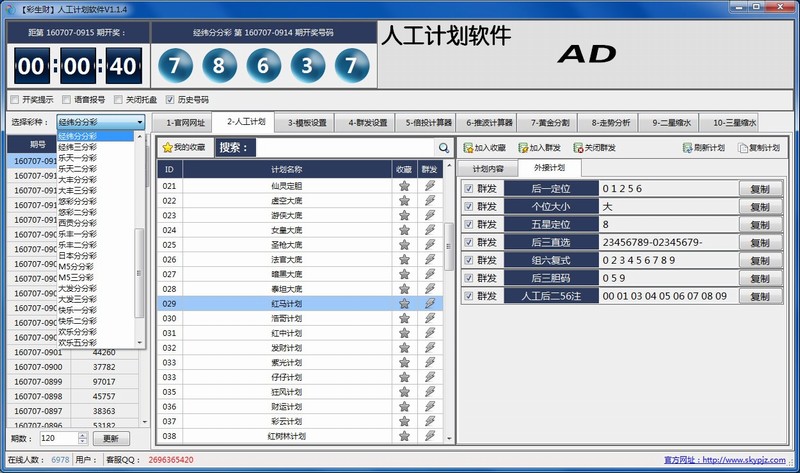Toggle the 语音报号 checkbox
This screenshot has width=800, height=473.
[66, 100]
